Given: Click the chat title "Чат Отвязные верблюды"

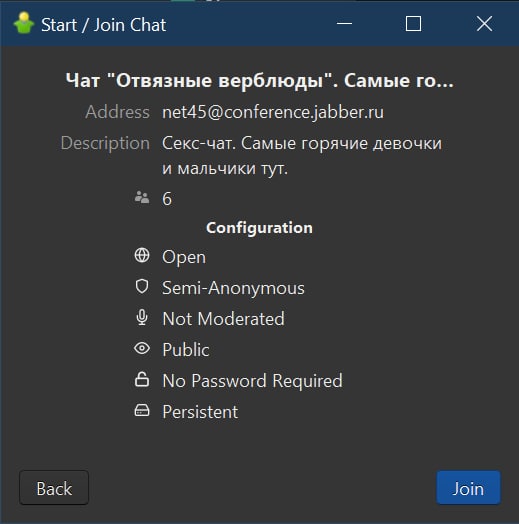Looking at the screenshot, I should coord(260,81).
